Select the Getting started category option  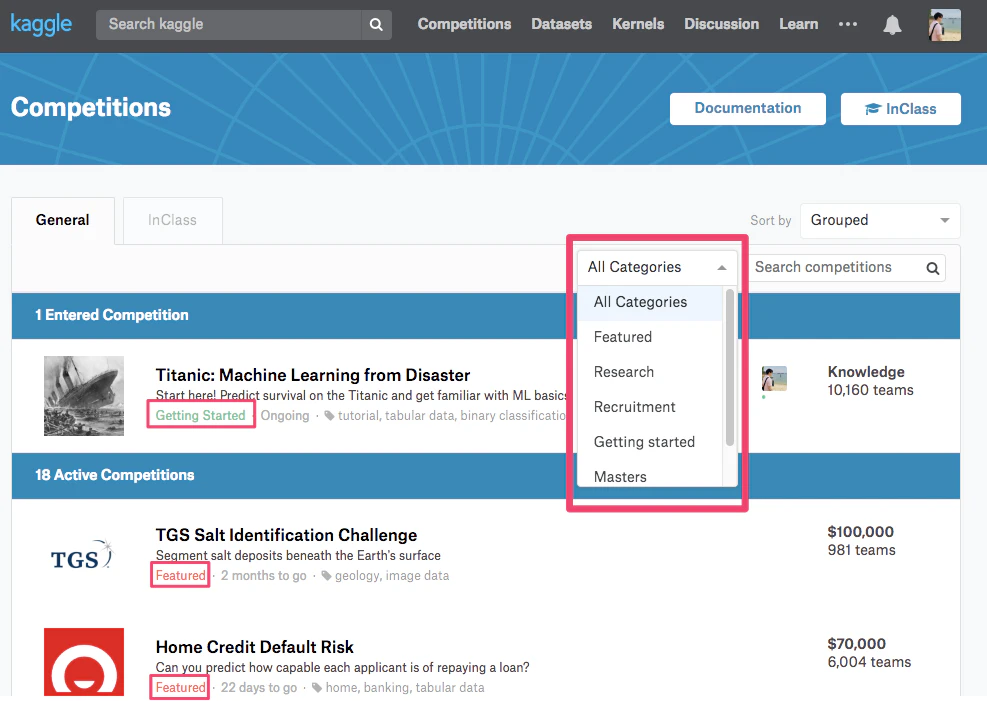650,442
